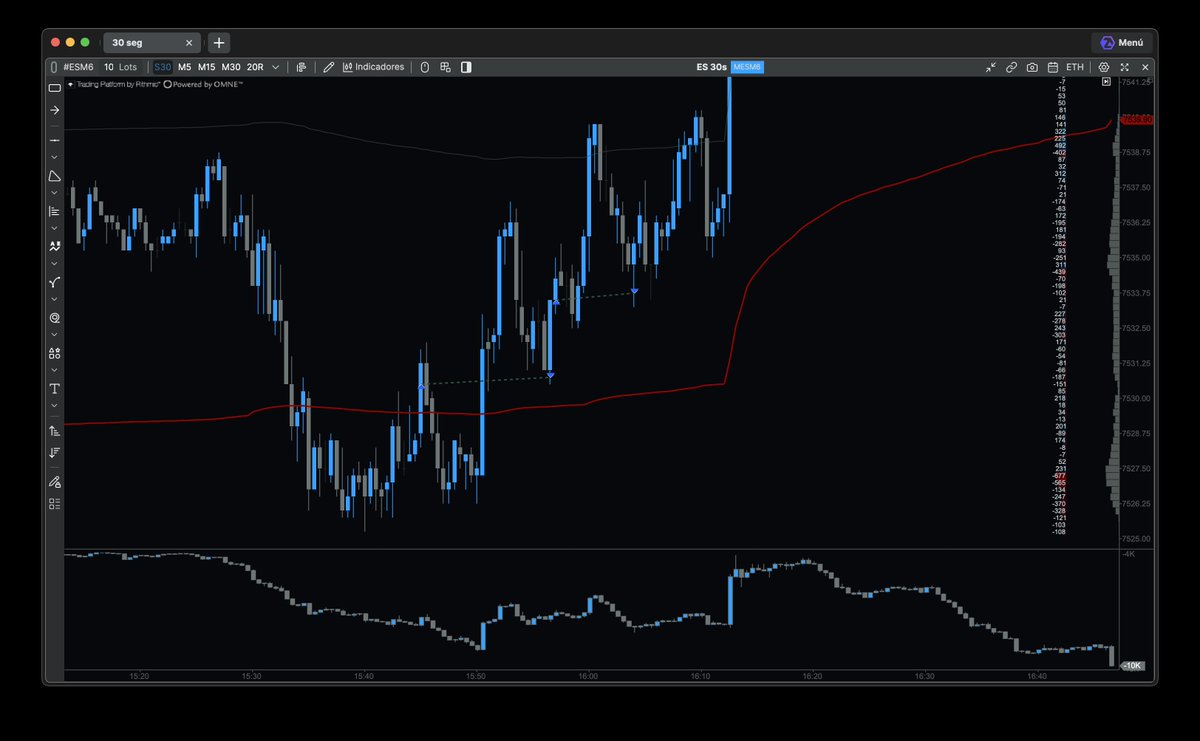Viewport: 1200px width, 741px height.
Task: Select the spiral target tool in sidebar
Action: (x=54, y=317)
